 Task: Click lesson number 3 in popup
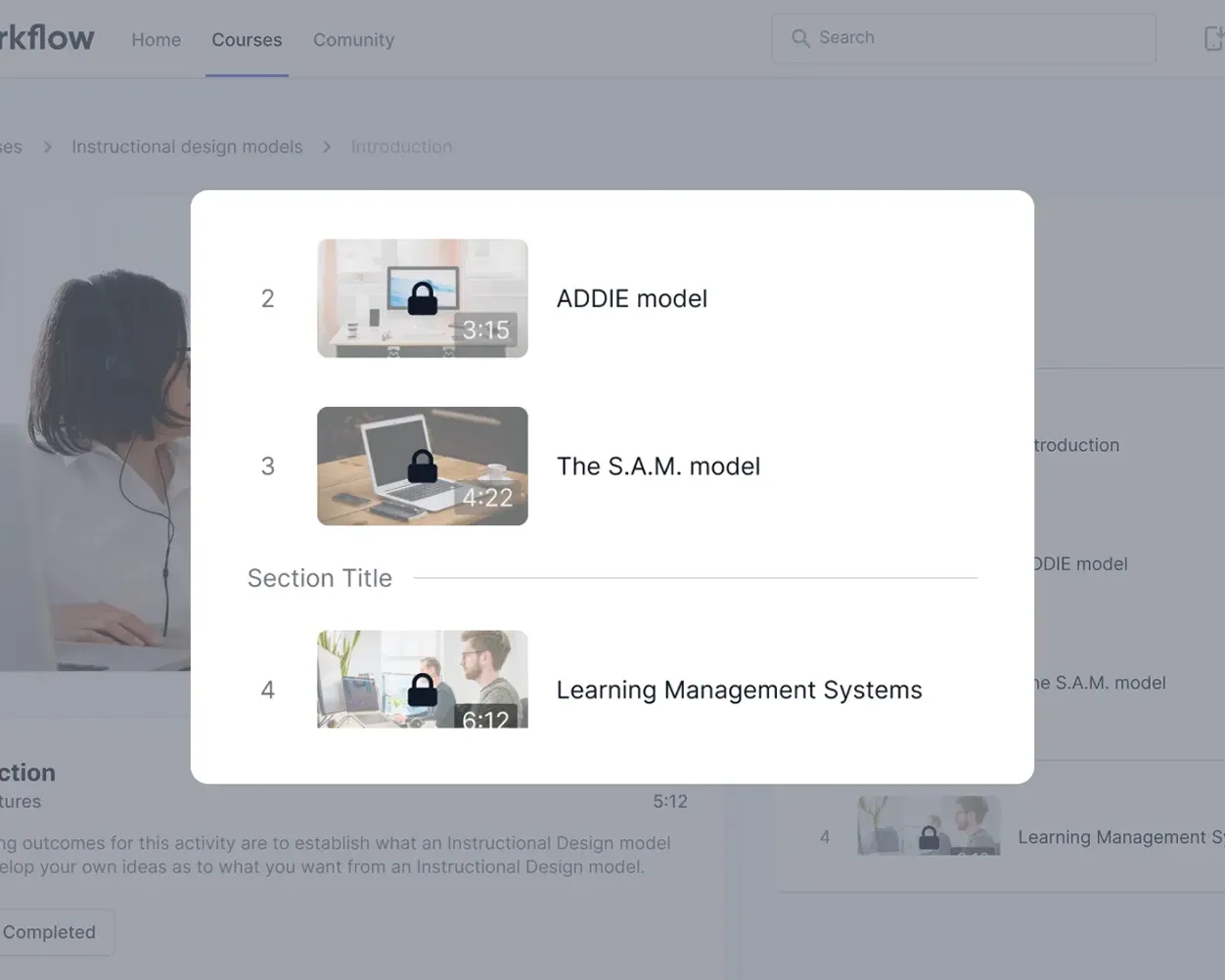pos(267,467)
